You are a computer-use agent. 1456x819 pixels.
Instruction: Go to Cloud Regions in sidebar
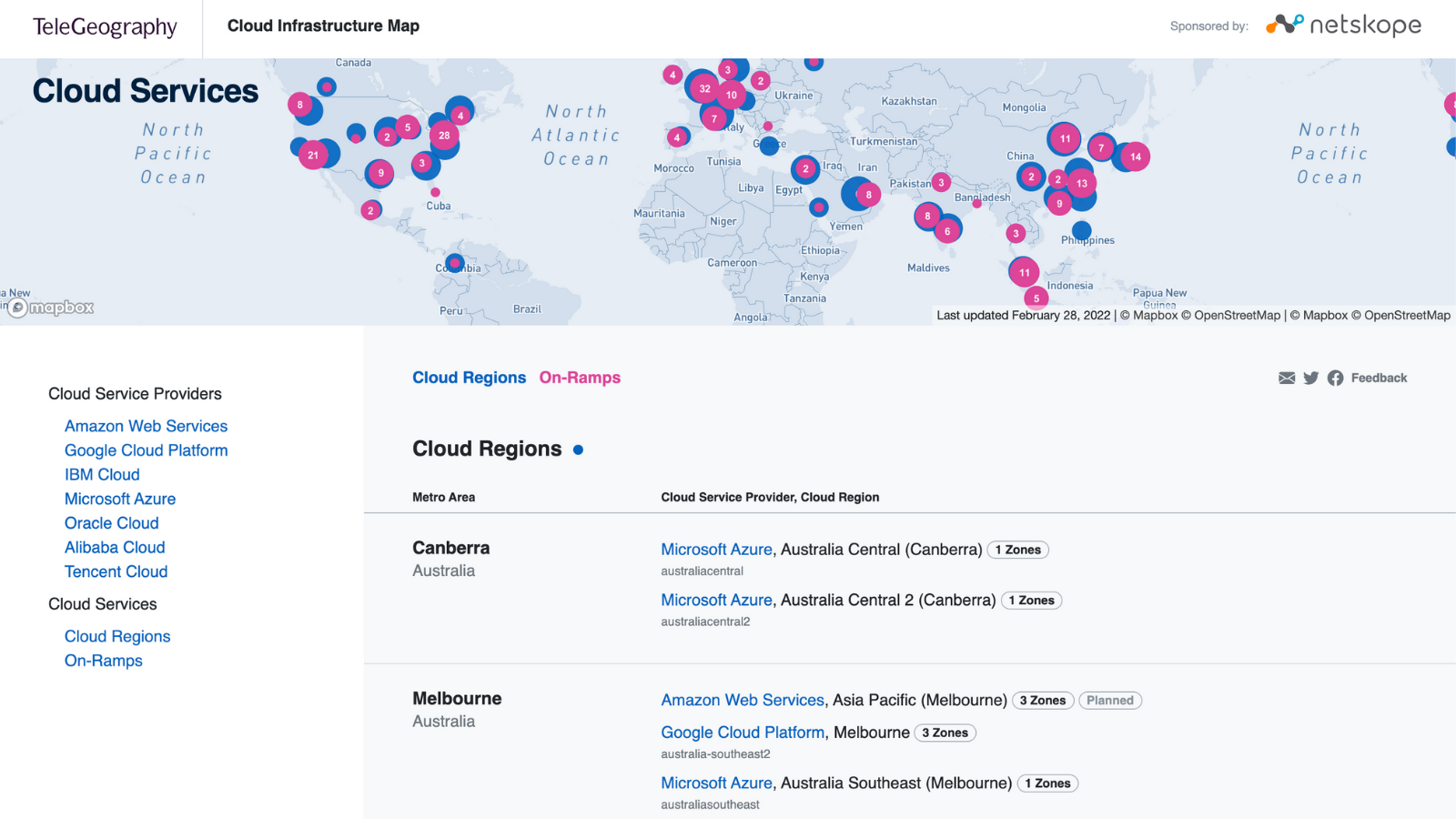(117, 636)
